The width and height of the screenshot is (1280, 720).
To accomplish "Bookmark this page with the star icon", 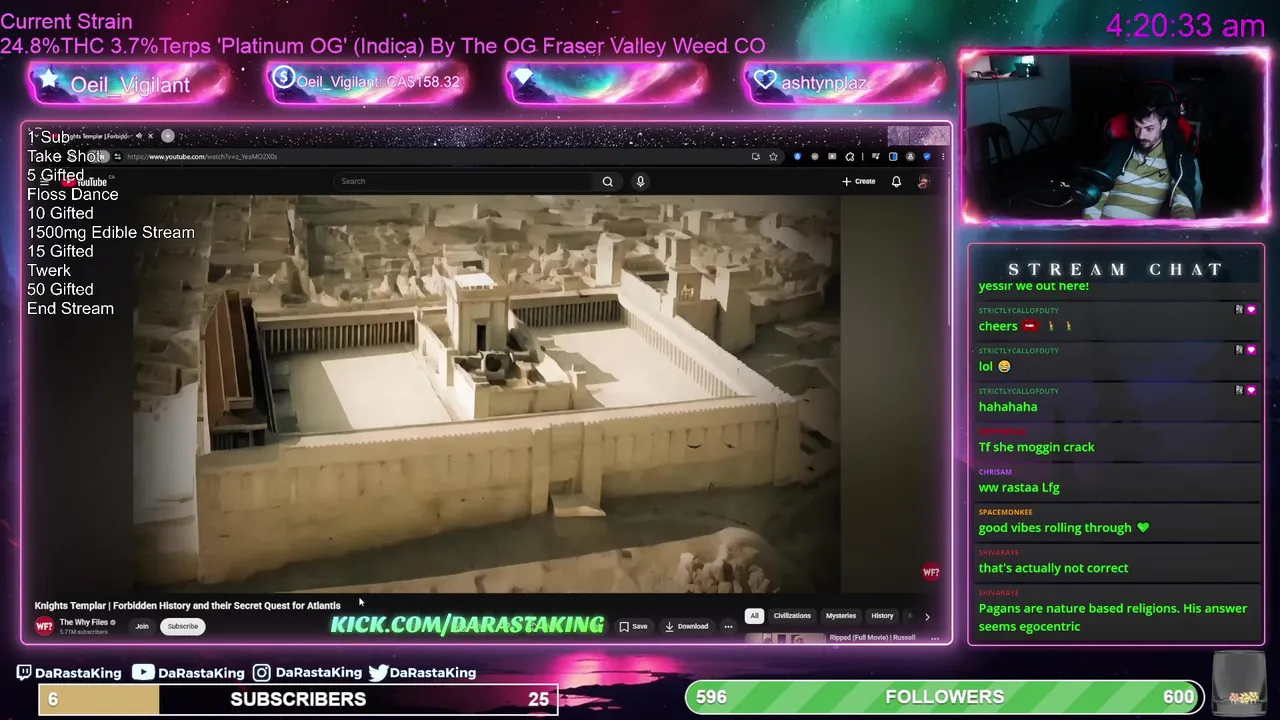I will 773,156.
